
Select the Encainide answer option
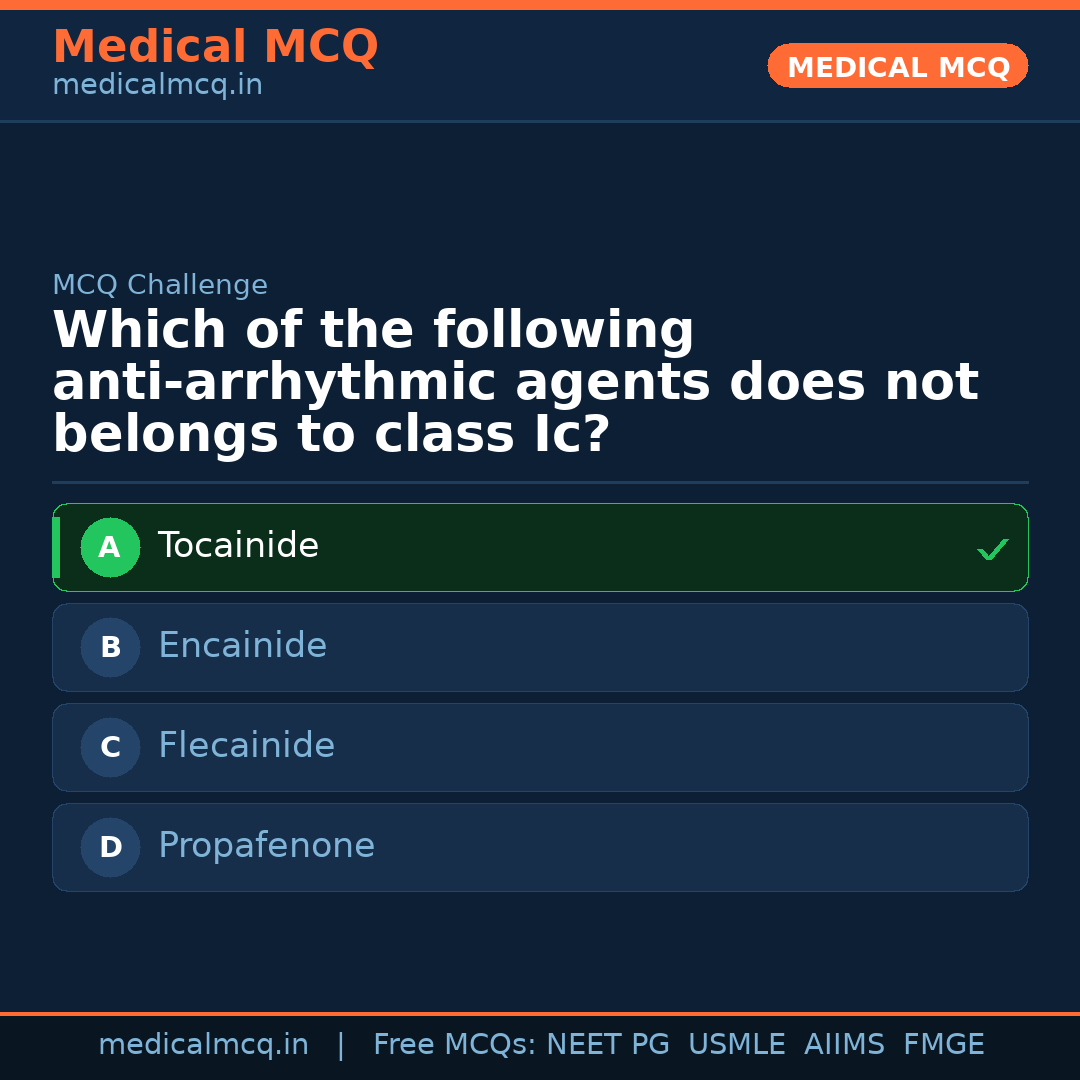pyautogui.click(x=540, y=648)
